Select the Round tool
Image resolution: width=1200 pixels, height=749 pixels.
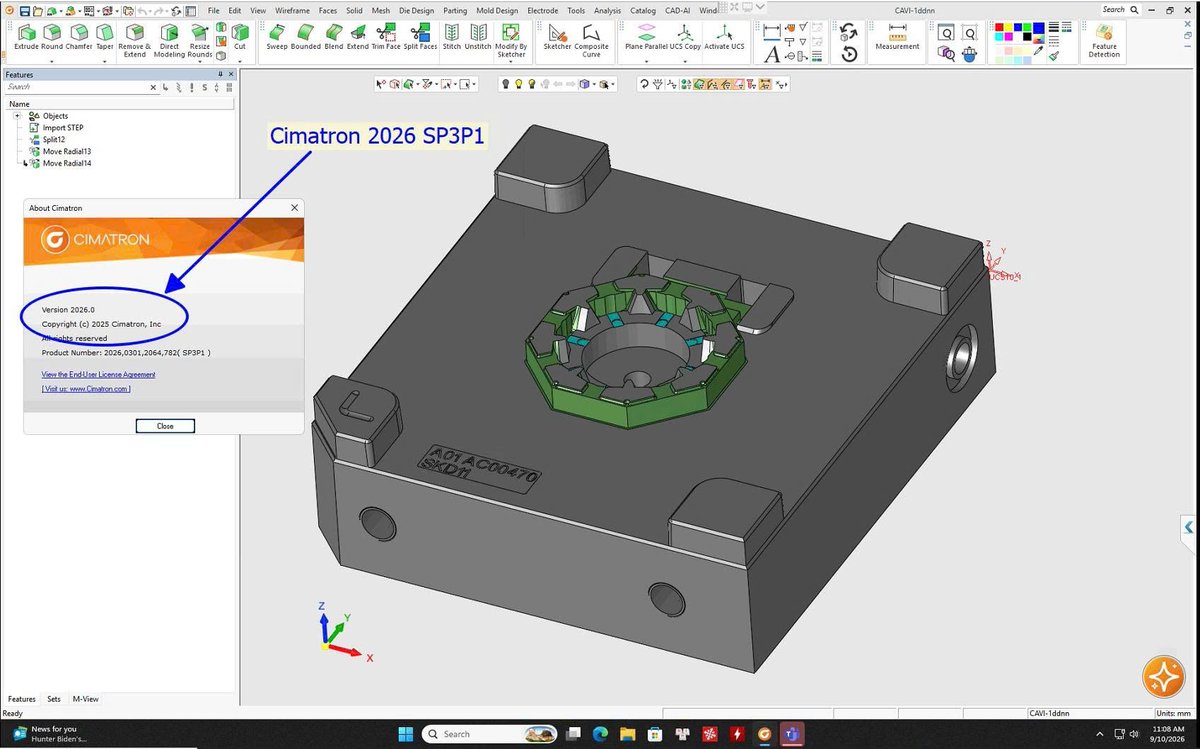point(52,38)
